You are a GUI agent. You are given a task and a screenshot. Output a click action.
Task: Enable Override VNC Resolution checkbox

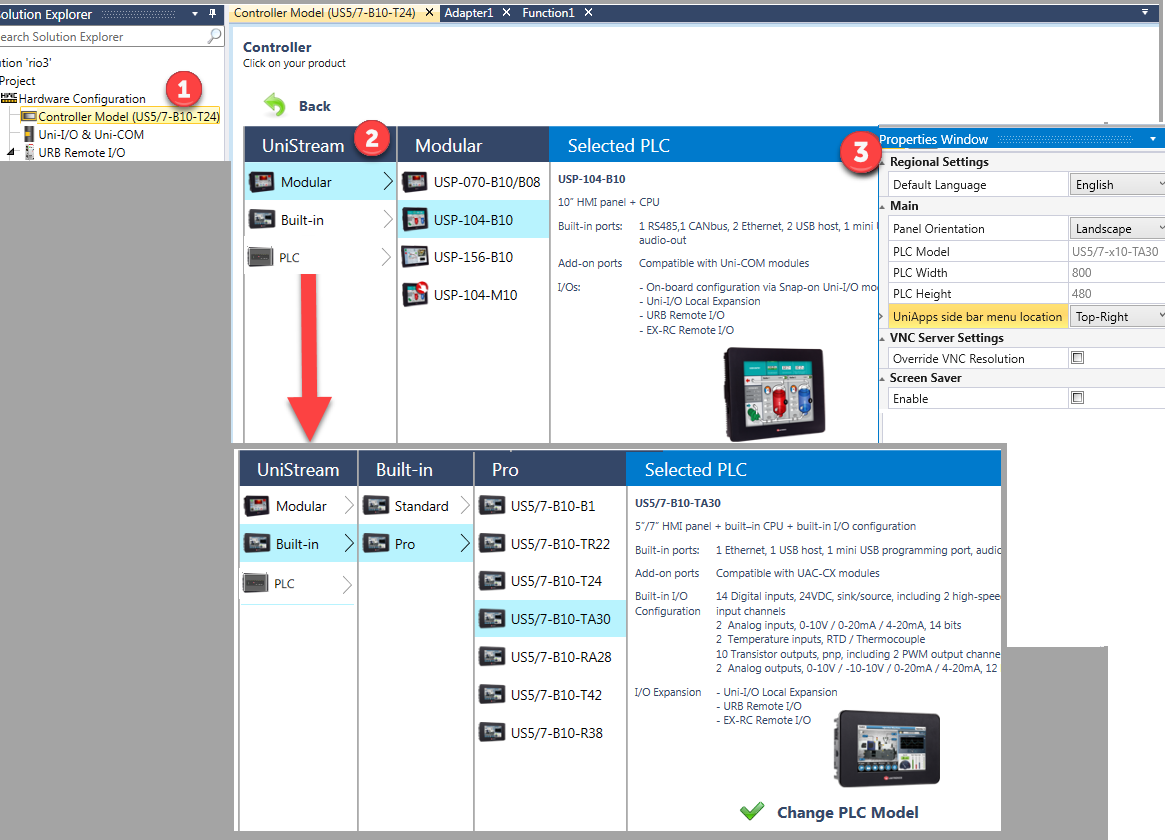(1077, 358)
